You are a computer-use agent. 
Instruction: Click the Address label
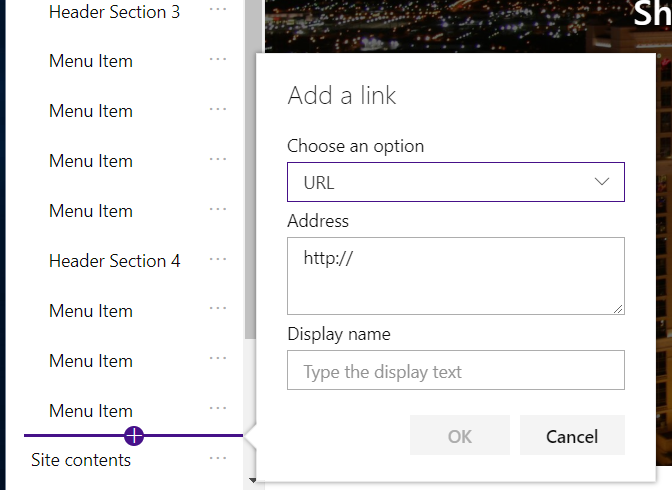318,221
